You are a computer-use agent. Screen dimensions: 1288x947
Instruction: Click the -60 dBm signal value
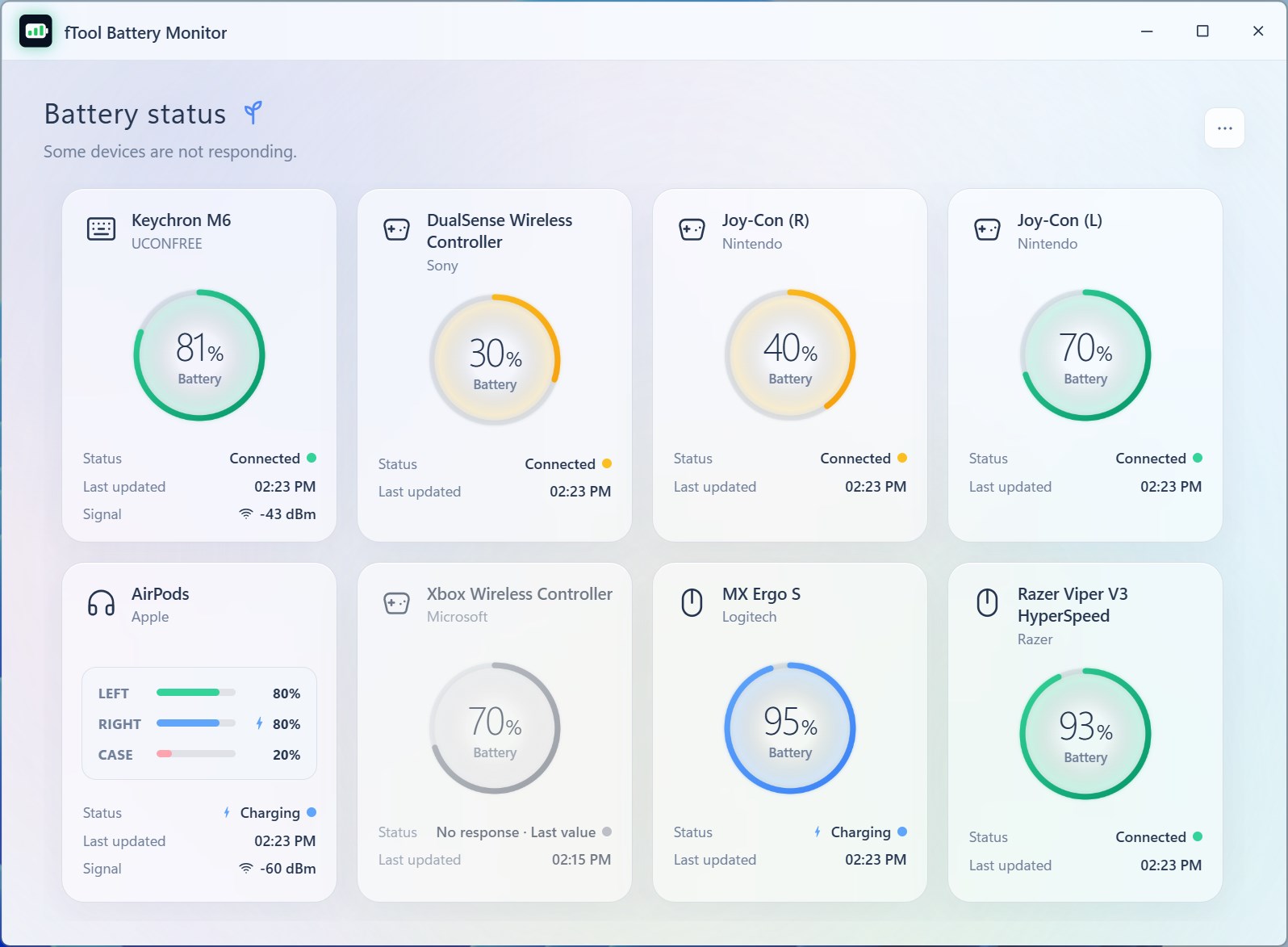[x=288, y=869]
